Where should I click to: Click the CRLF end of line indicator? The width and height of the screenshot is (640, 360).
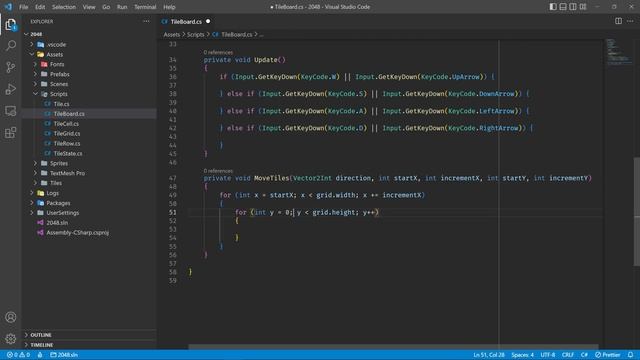coord(568,355)
